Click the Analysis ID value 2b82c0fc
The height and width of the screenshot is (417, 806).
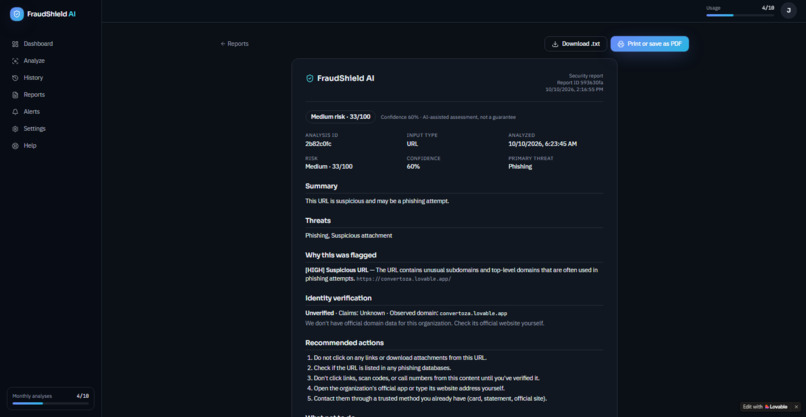pos(318,144)
